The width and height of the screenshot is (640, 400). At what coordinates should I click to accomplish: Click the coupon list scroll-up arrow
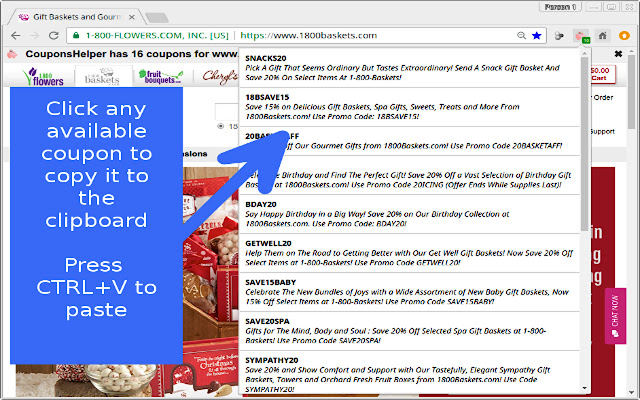coord(584,53)
